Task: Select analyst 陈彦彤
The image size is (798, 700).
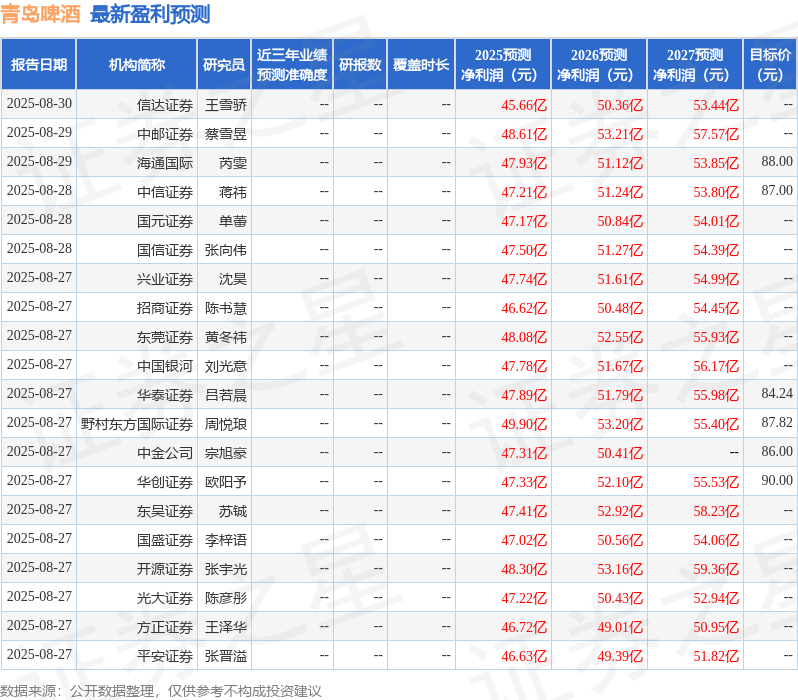Action: click(226, 599)
